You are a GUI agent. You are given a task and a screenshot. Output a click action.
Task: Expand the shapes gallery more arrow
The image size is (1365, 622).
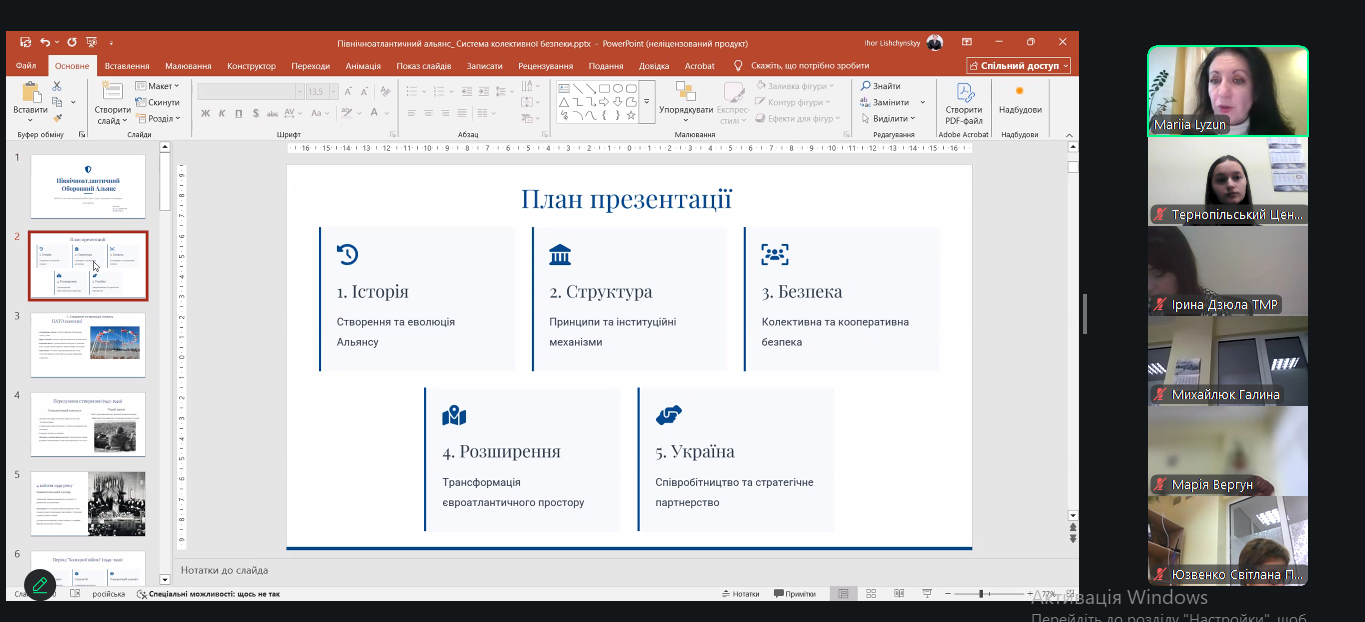(647, 102)
